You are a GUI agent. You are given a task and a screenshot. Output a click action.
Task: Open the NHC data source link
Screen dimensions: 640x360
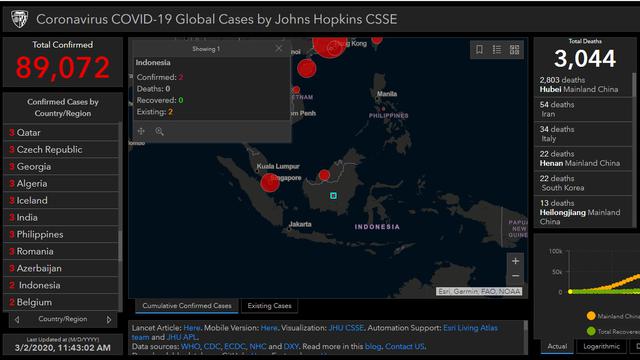[258, 347]
